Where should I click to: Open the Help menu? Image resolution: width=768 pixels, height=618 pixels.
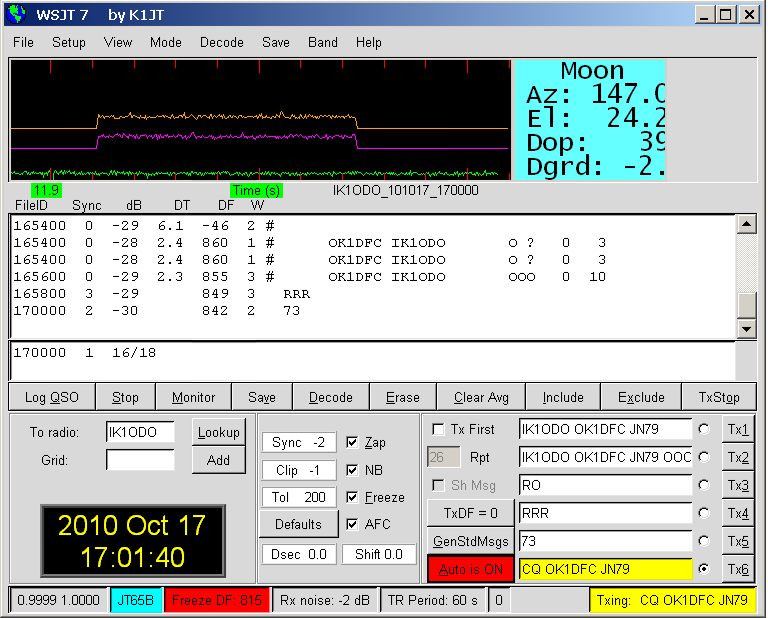[x=368, y=43]
